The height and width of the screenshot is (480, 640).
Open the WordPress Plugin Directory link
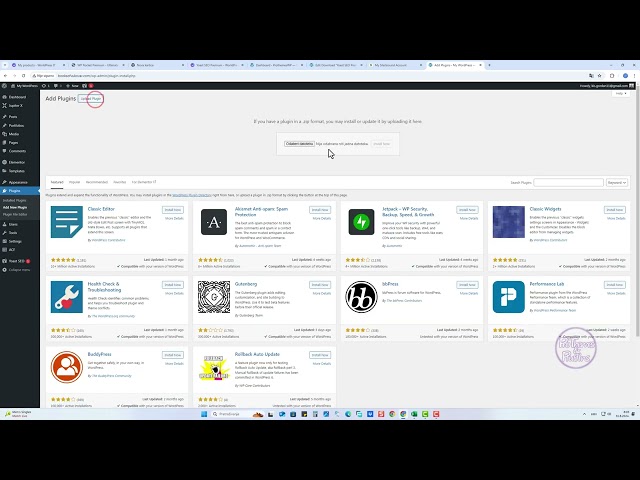192,195
